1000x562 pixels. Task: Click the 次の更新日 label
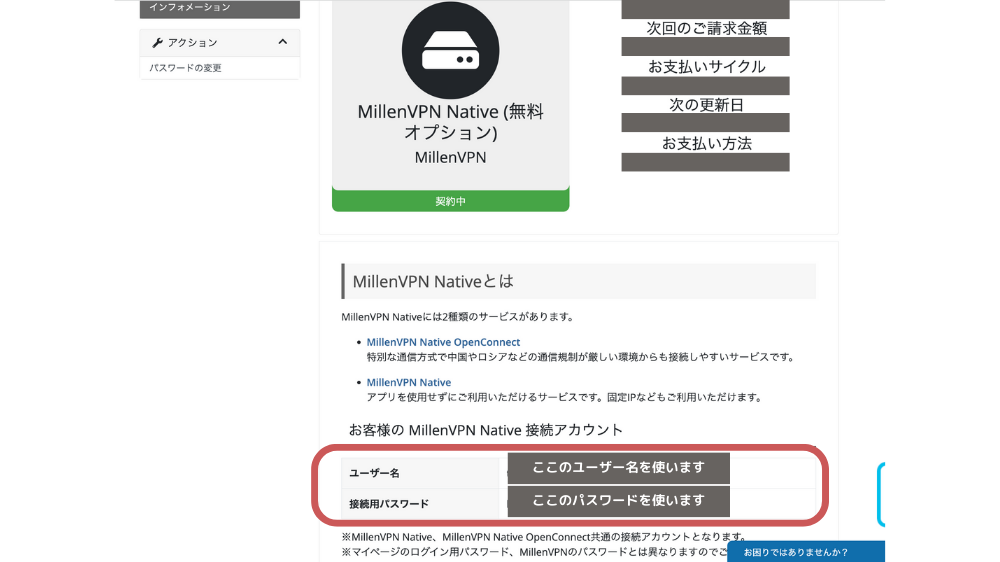(706, 104)
